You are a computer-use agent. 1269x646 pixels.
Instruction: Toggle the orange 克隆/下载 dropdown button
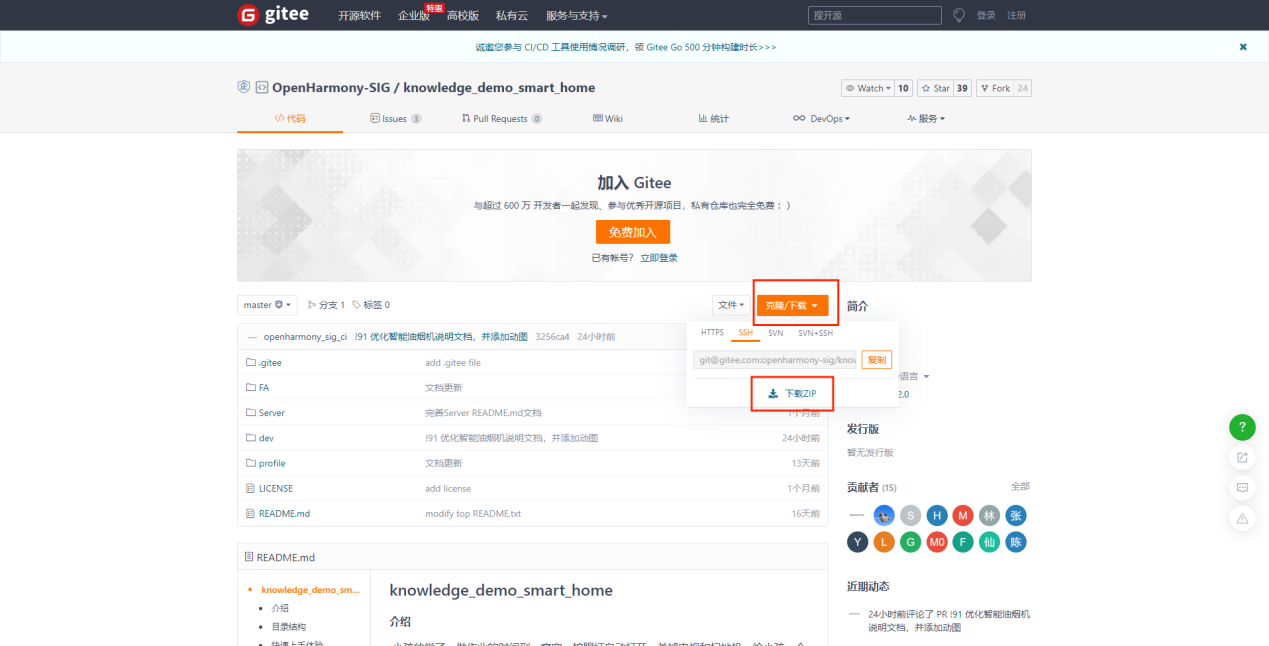click(792, 305)
